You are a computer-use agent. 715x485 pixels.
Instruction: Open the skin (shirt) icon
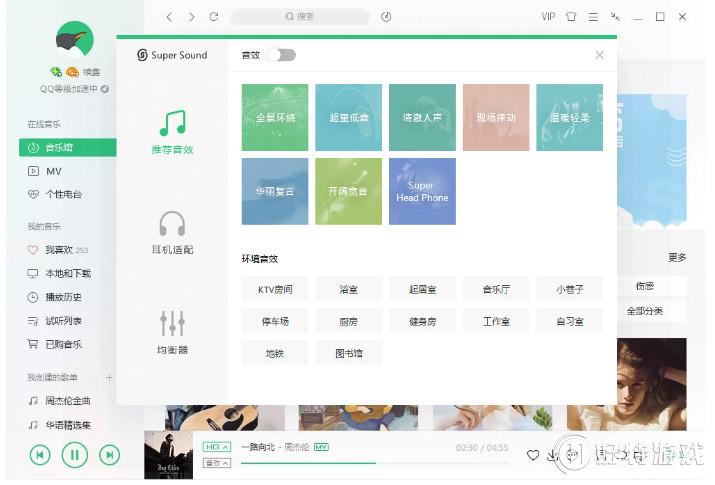pos(570,17)
